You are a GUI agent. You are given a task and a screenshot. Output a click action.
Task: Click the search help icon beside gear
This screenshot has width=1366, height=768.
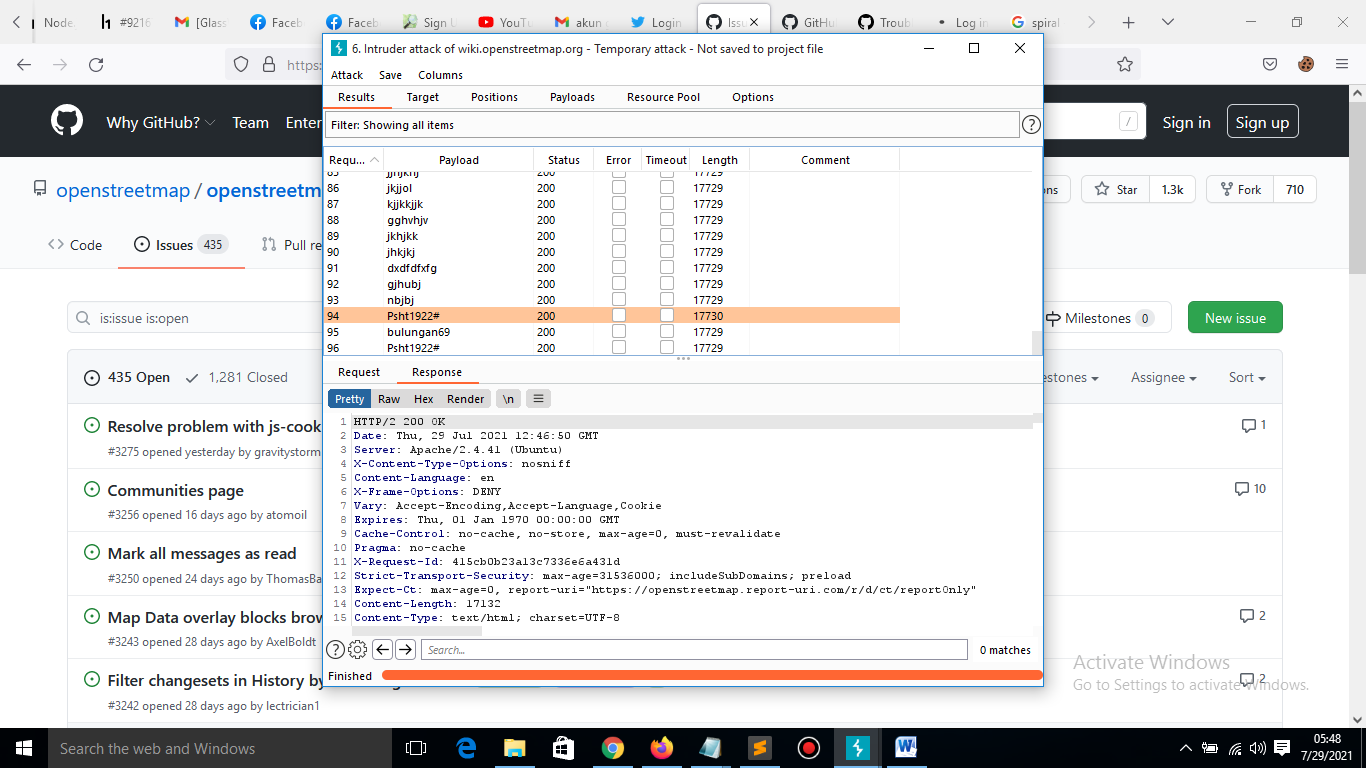(336, 650)
